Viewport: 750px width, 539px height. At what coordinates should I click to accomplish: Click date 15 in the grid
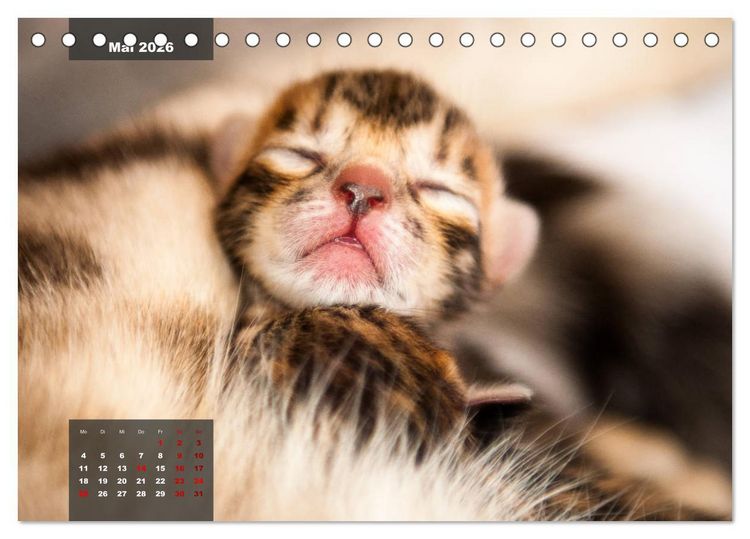coord(160,469)
